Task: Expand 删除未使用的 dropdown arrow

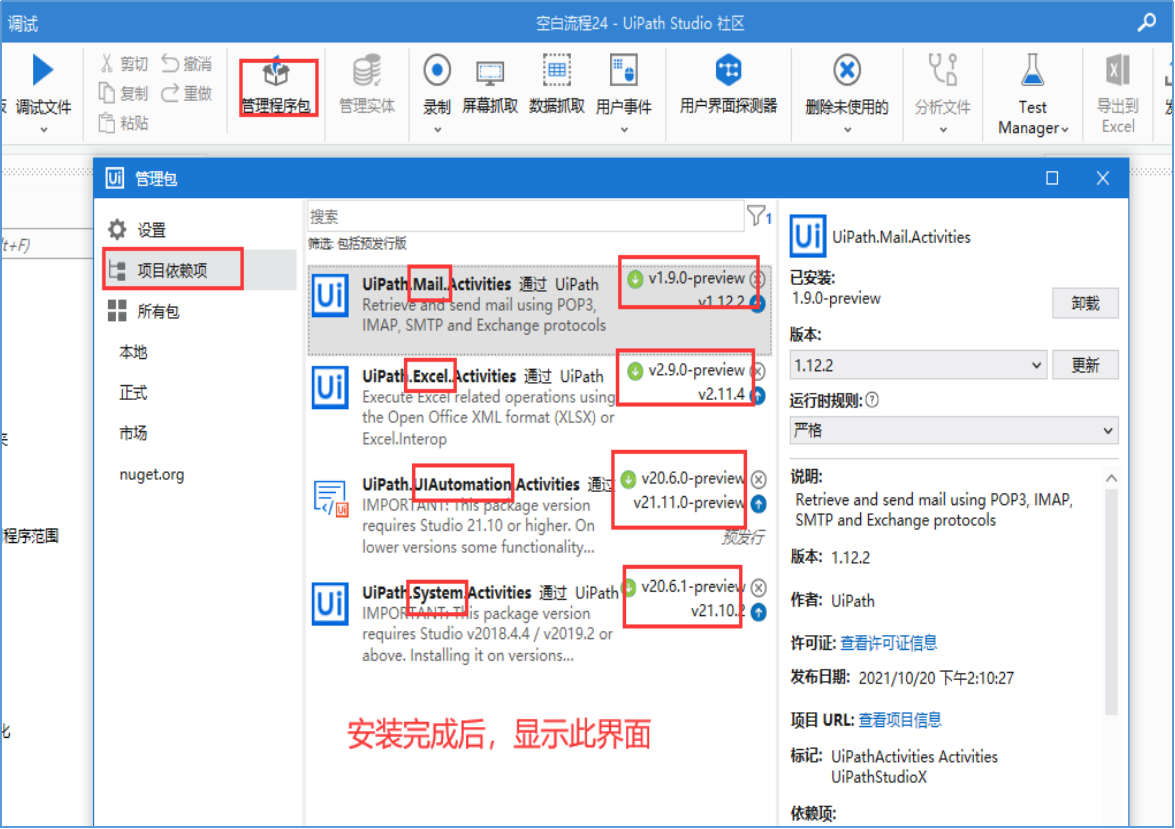Action: [x=848, y=130]
